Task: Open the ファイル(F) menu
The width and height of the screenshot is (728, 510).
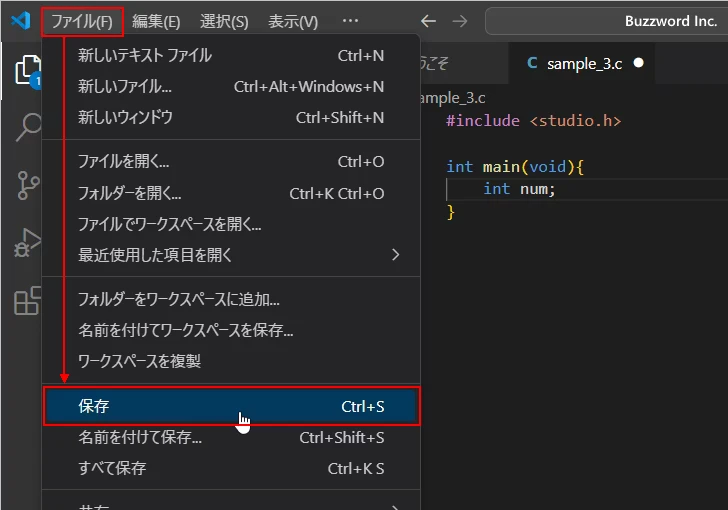Action: tap(82, 21)
